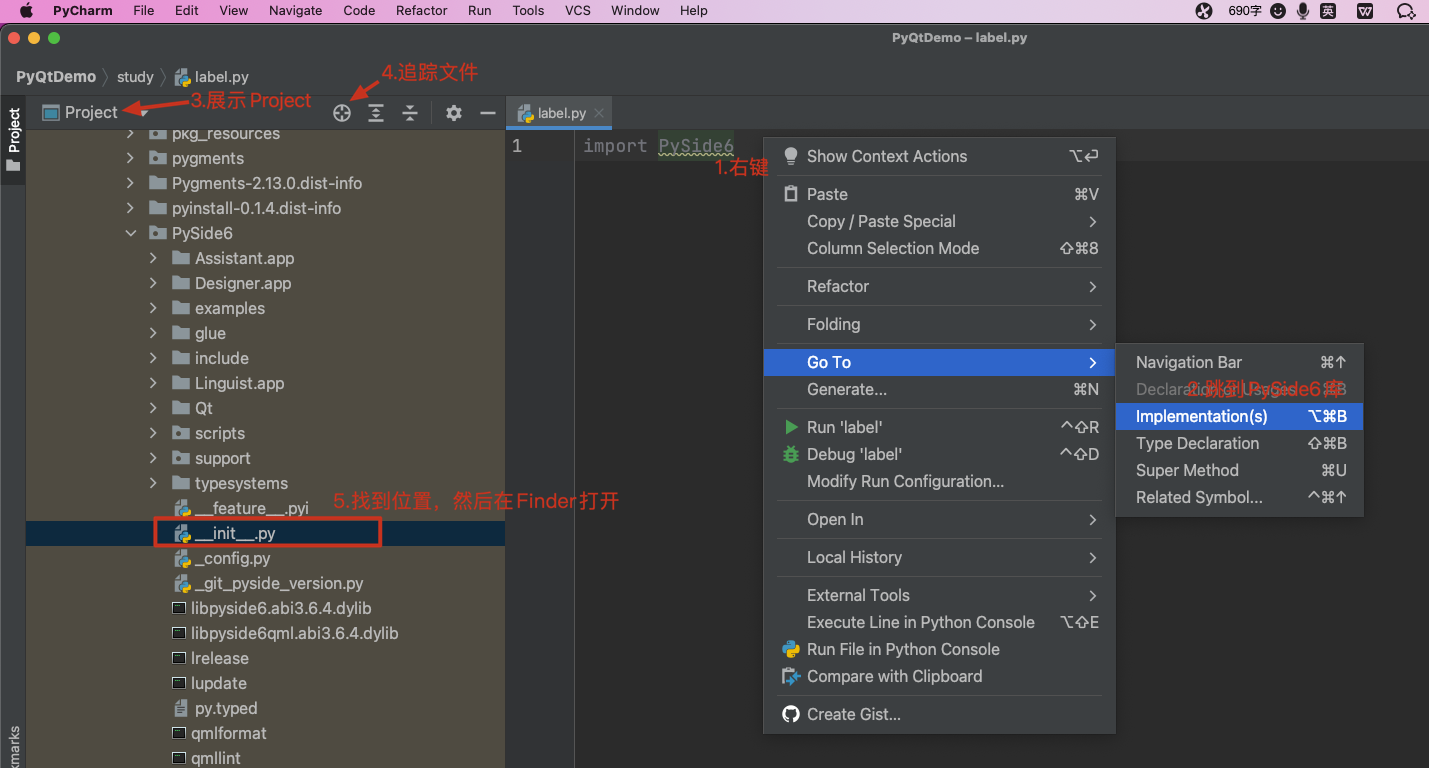Open the Navigate menu in menu bar
The image size is (1429, 768).
click(295, 11)
